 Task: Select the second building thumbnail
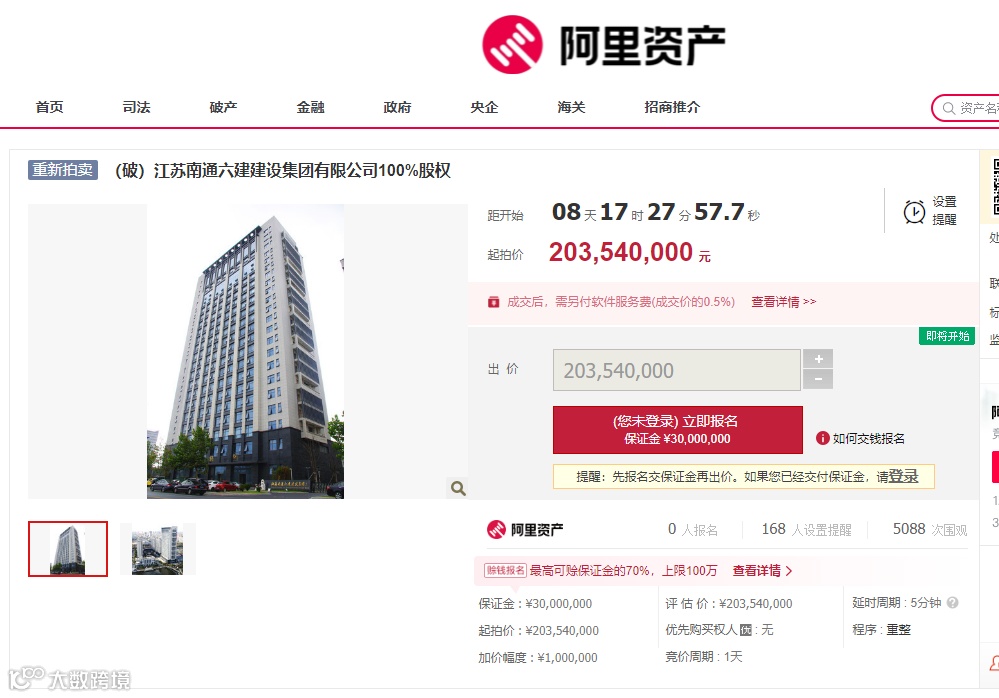[157, 549]
